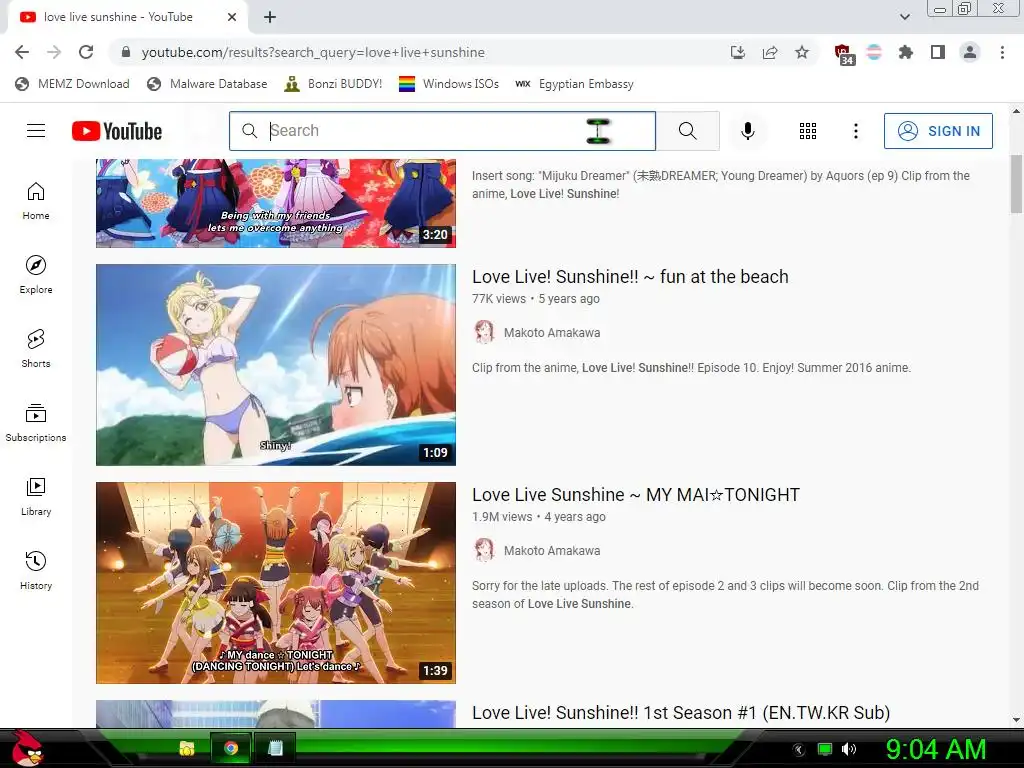The image size is (1024, 768).
Task: Open Subscriptions in the sidebar
Action: point(36,423)
